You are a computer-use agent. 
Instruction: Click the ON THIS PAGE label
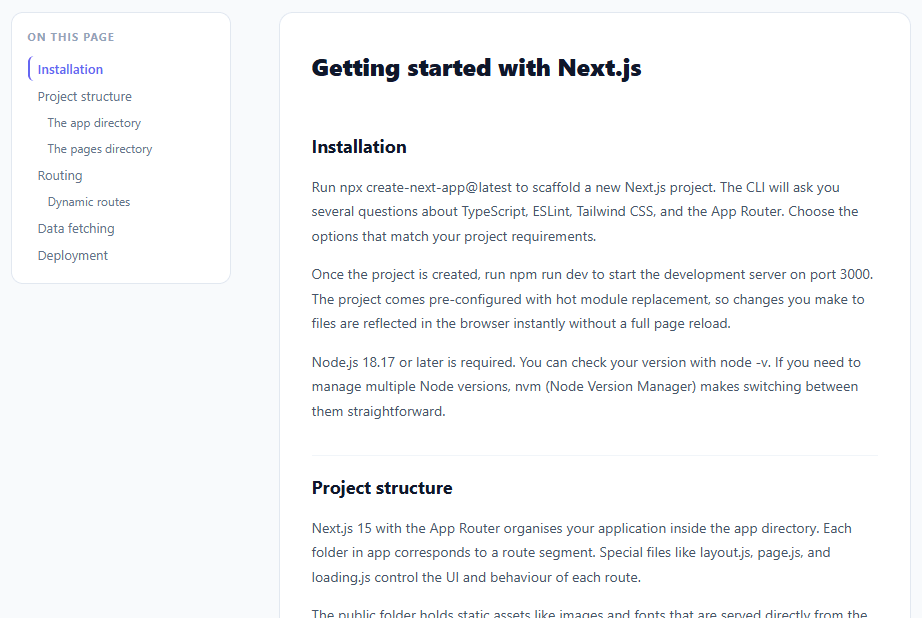click(71, 37)
